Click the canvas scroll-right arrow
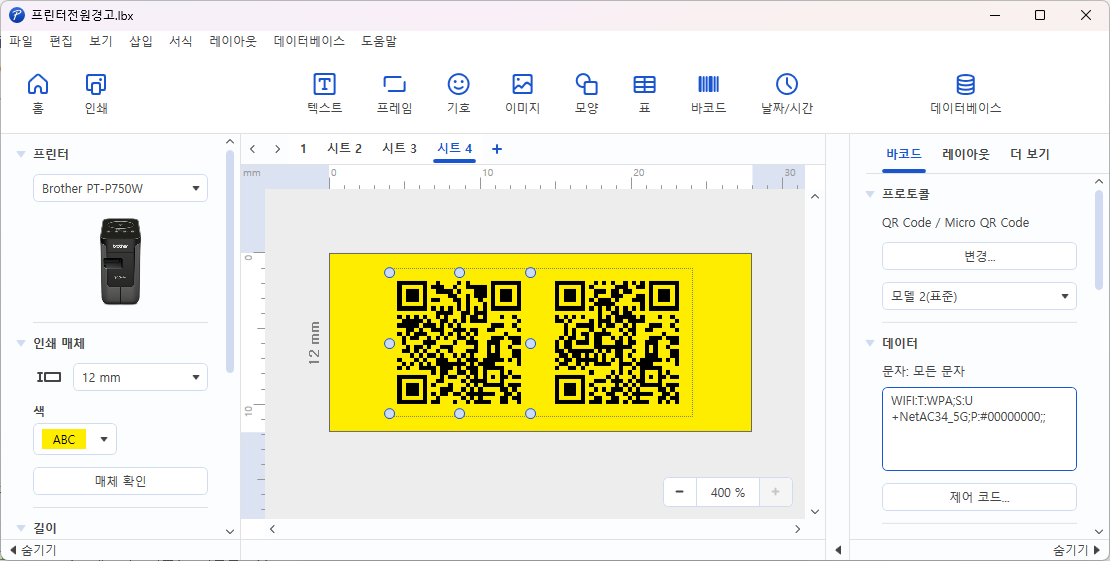This screenshot has height=561, width=1110. [x=798, y=528]
